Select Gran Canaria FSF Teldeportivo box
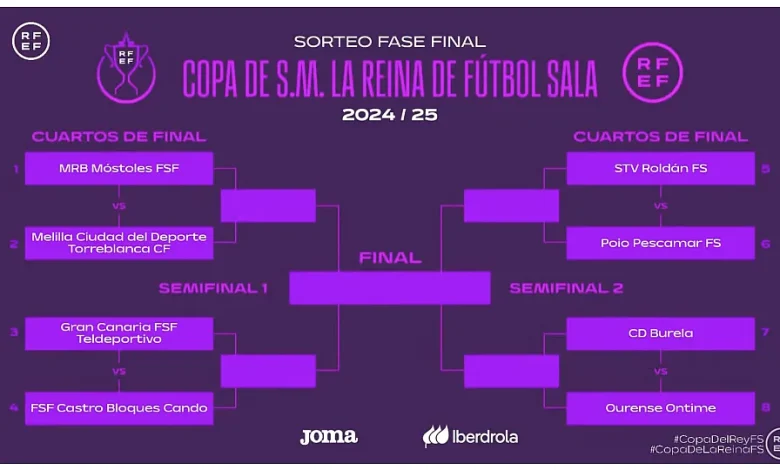Screen dimensions: 780x470 tap(119, 333)
